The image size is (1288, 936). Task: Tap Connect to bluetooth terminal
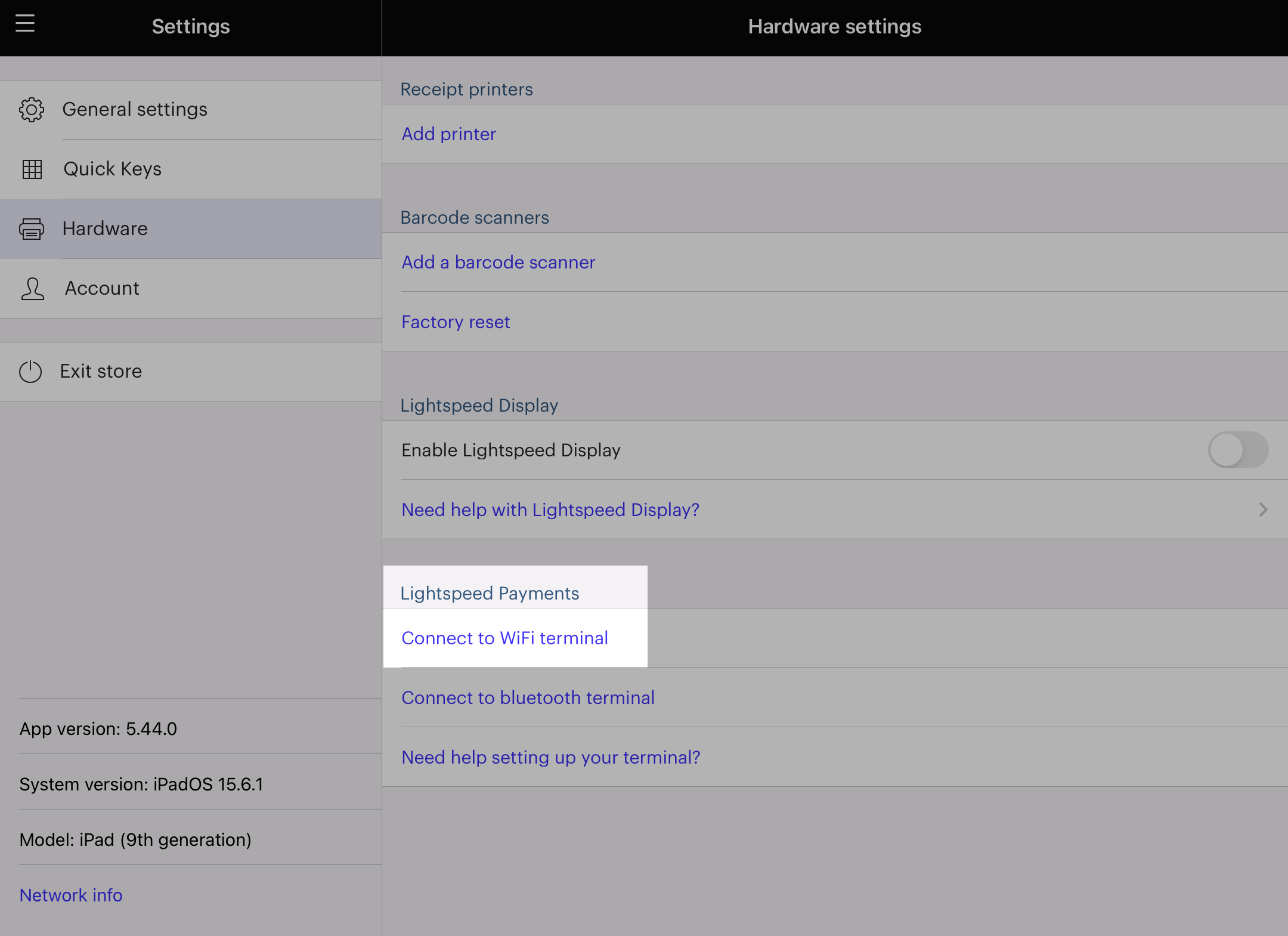(x=528, y=698)
